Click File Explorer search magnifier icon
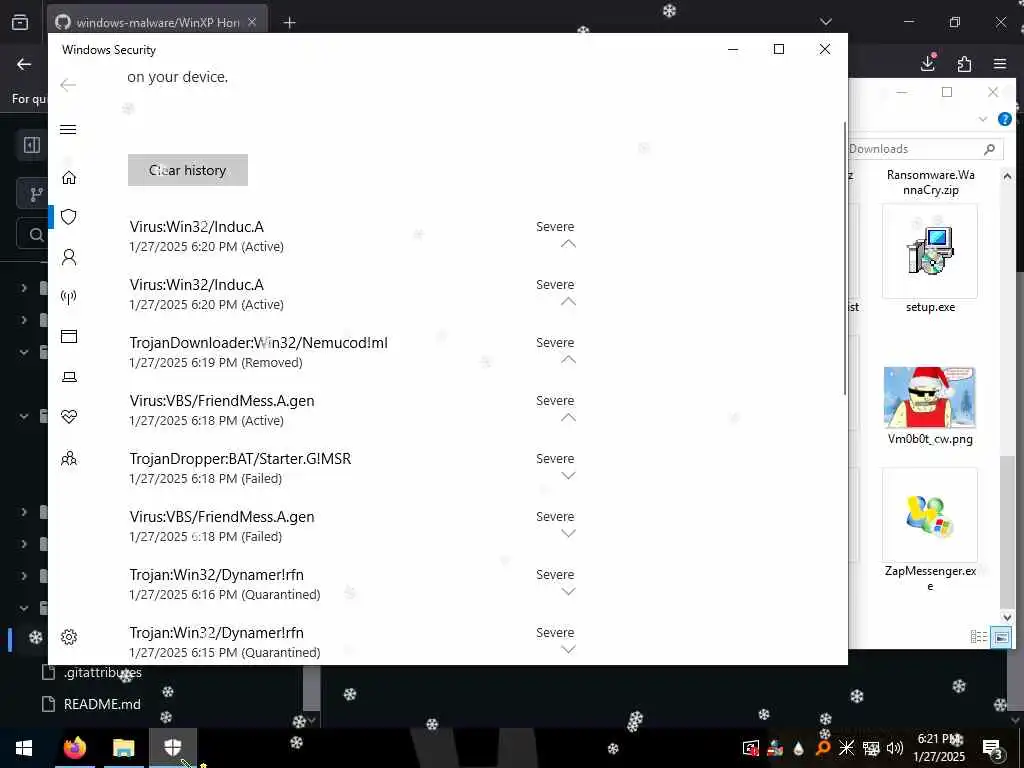 point(990,150)
